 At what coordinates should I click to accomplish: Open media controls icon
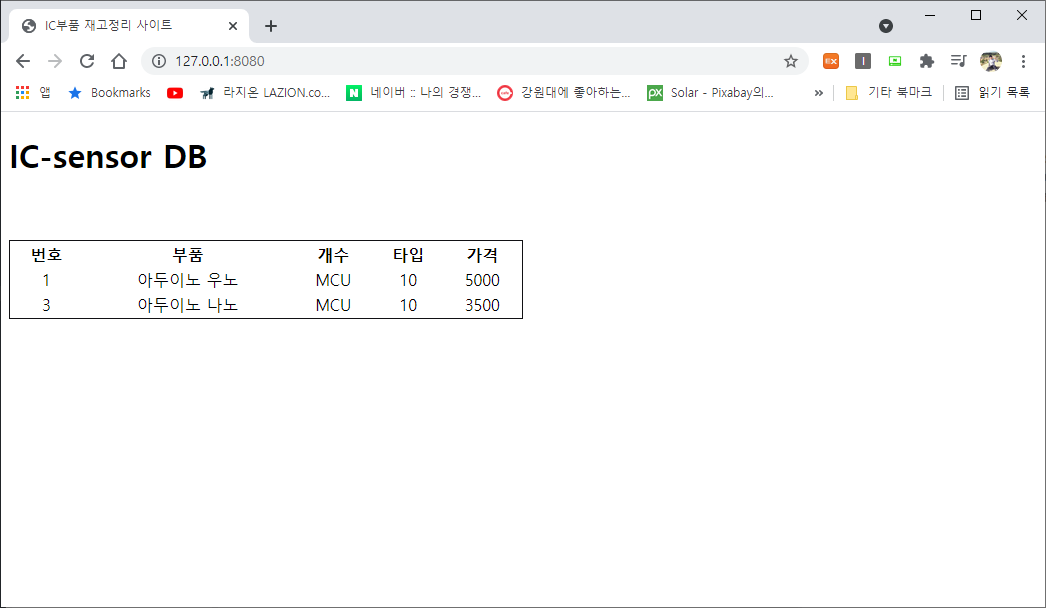coord(959,61)
